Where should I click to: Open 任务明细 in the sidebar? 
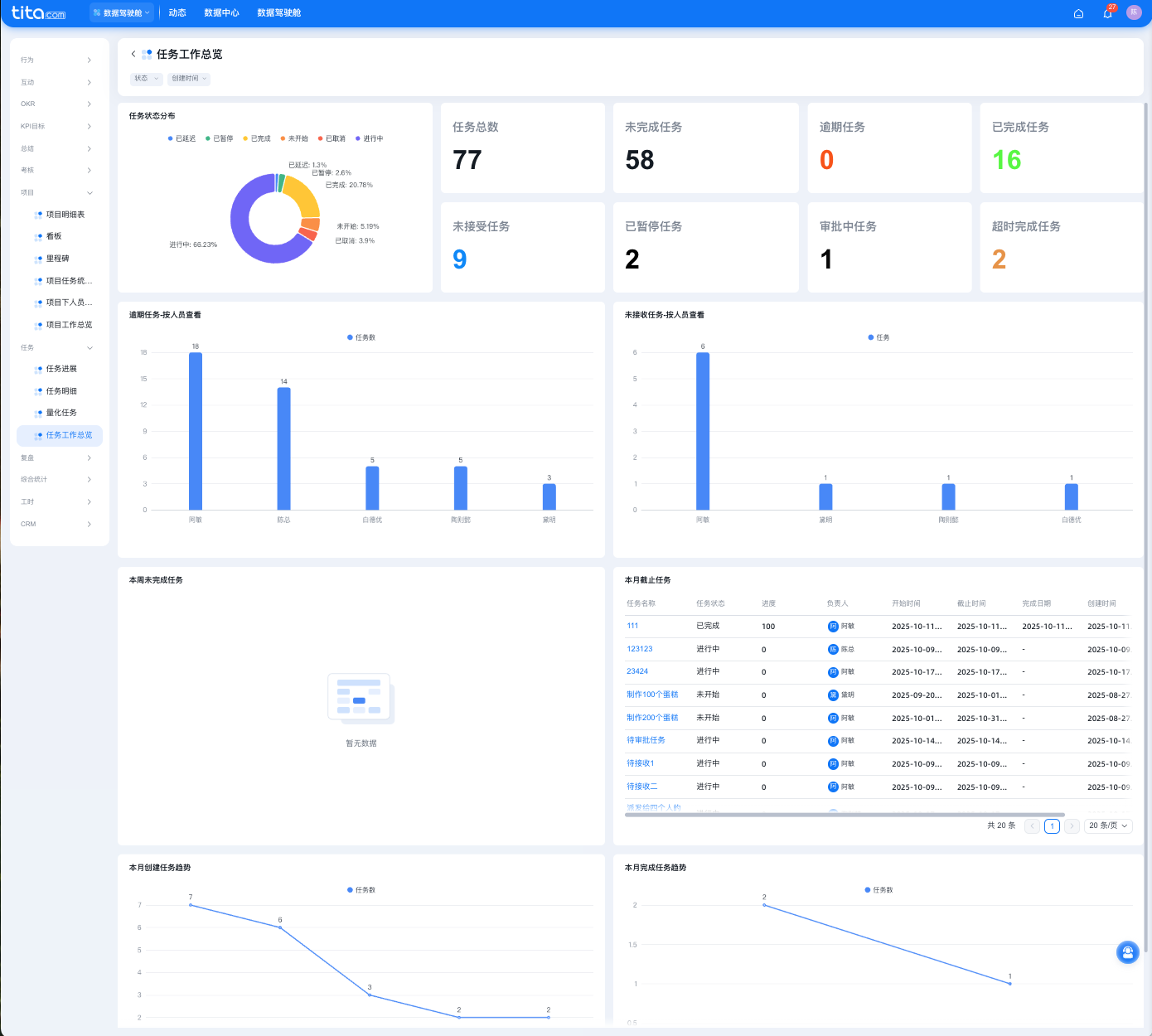61,391
